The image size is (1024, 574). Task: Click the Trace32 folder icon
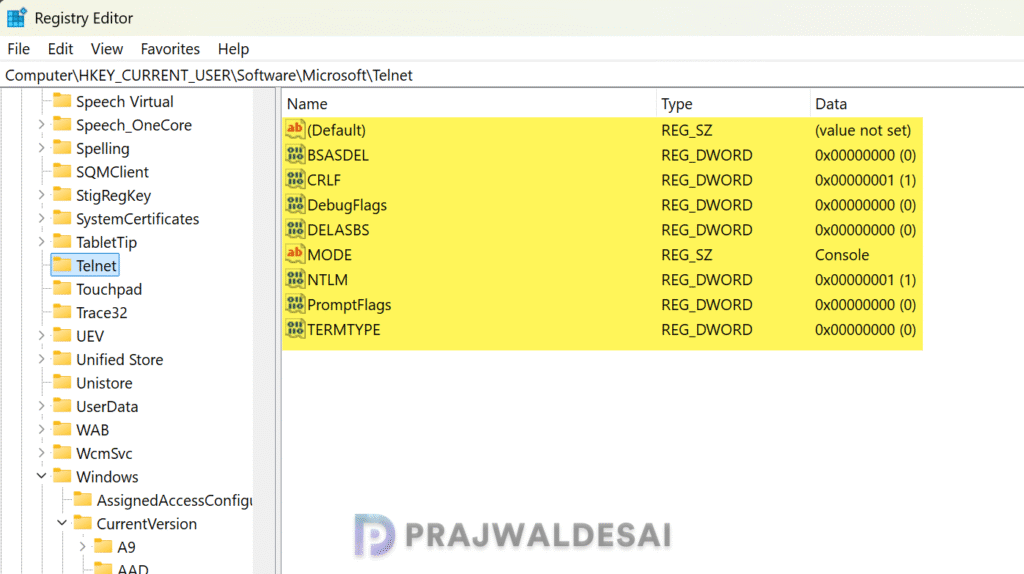coord(62,312)
